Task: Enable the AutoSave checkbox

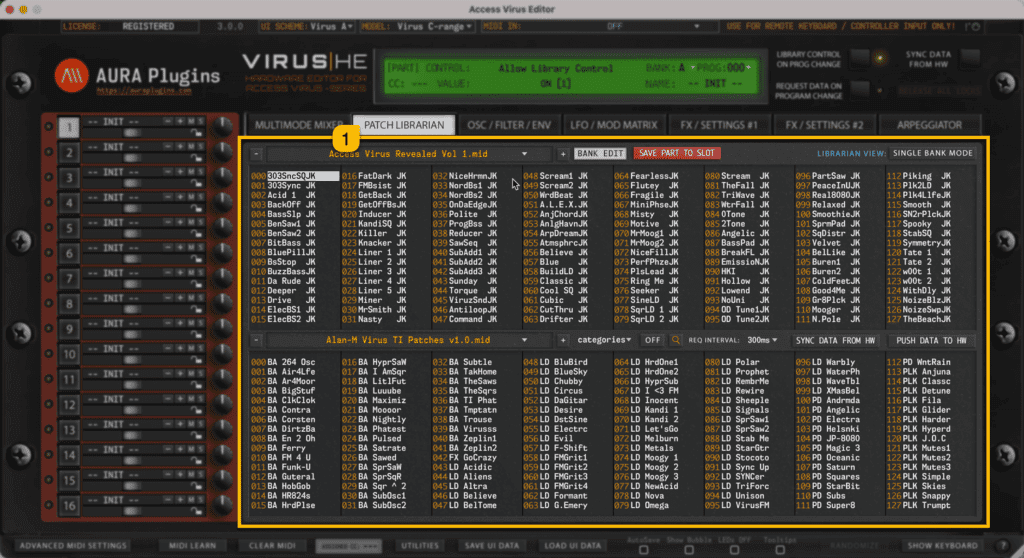Action: click(643, 550)
